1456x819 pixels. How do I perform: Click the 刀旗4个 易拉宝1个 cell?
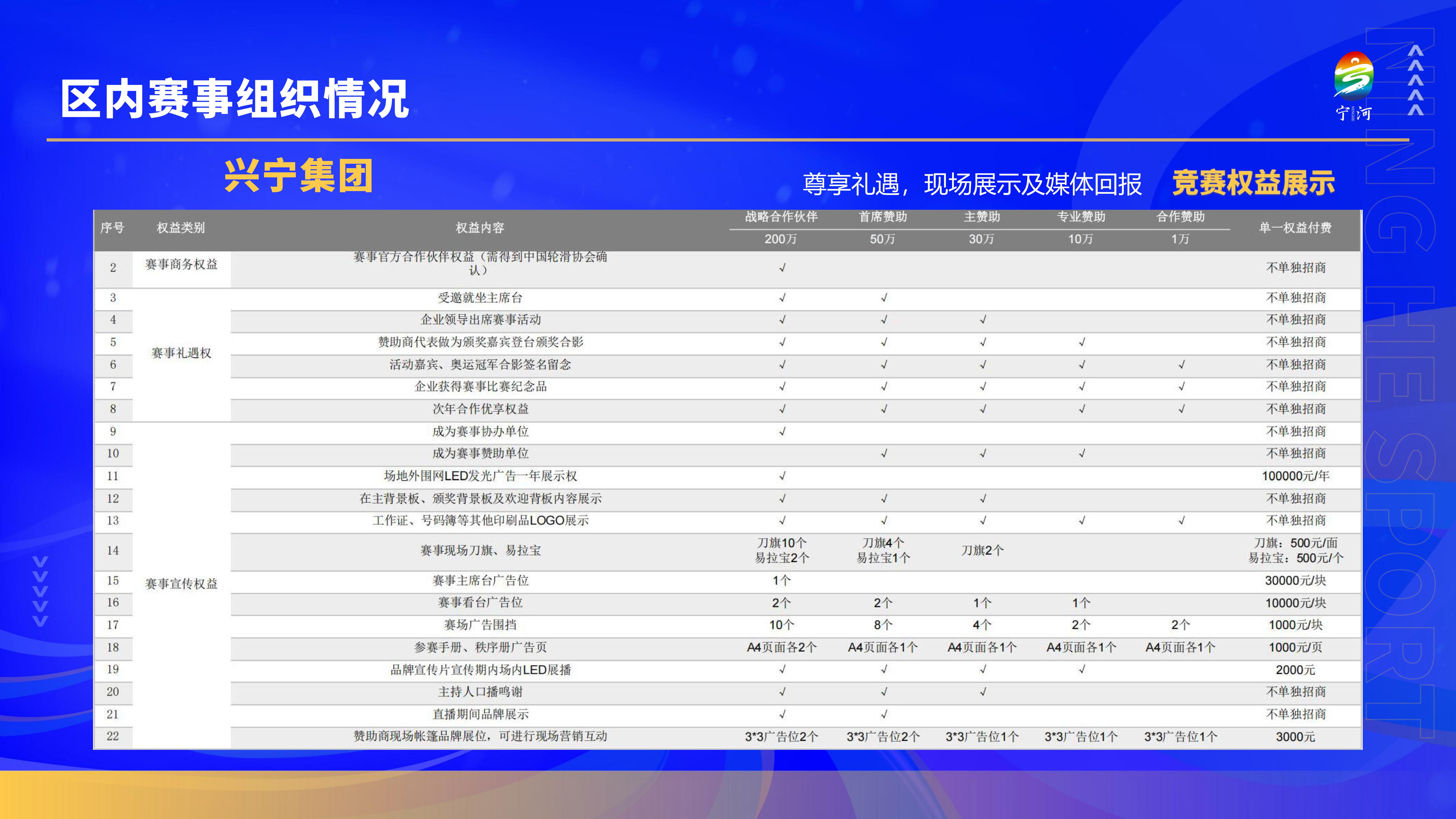(x=883, y=551)
